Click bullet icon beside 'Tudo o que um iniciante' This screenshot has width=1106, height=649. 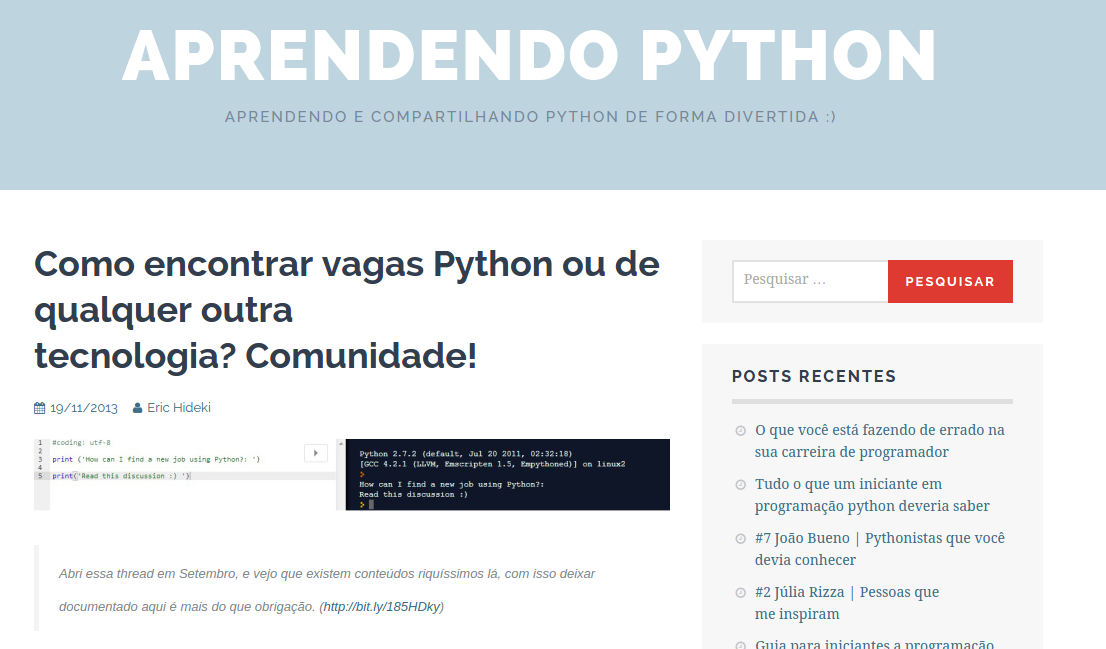click(x=741, y=485)
